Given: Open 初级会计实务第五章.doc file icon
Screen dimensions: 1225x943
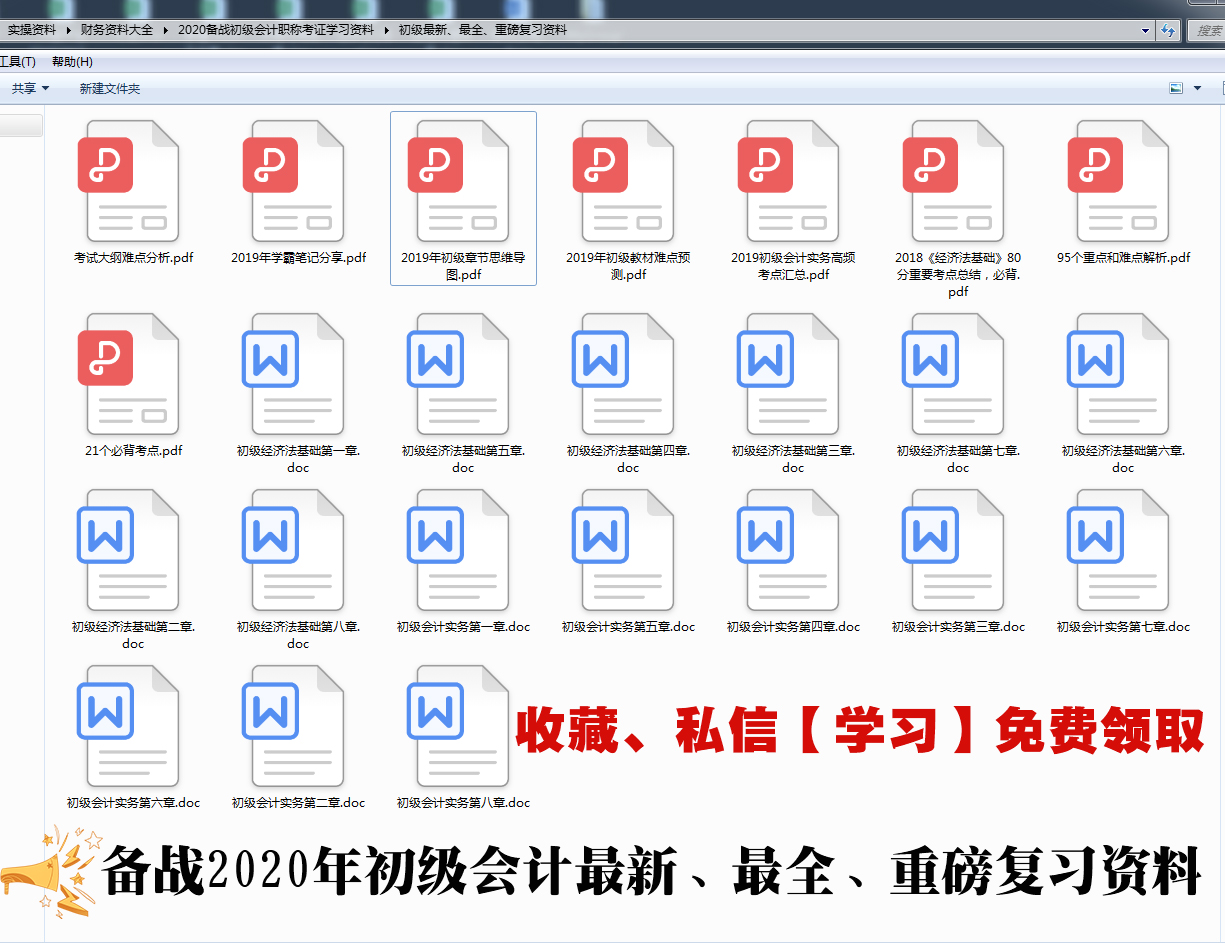Looking at the screenshot, I should click(628, 549).
